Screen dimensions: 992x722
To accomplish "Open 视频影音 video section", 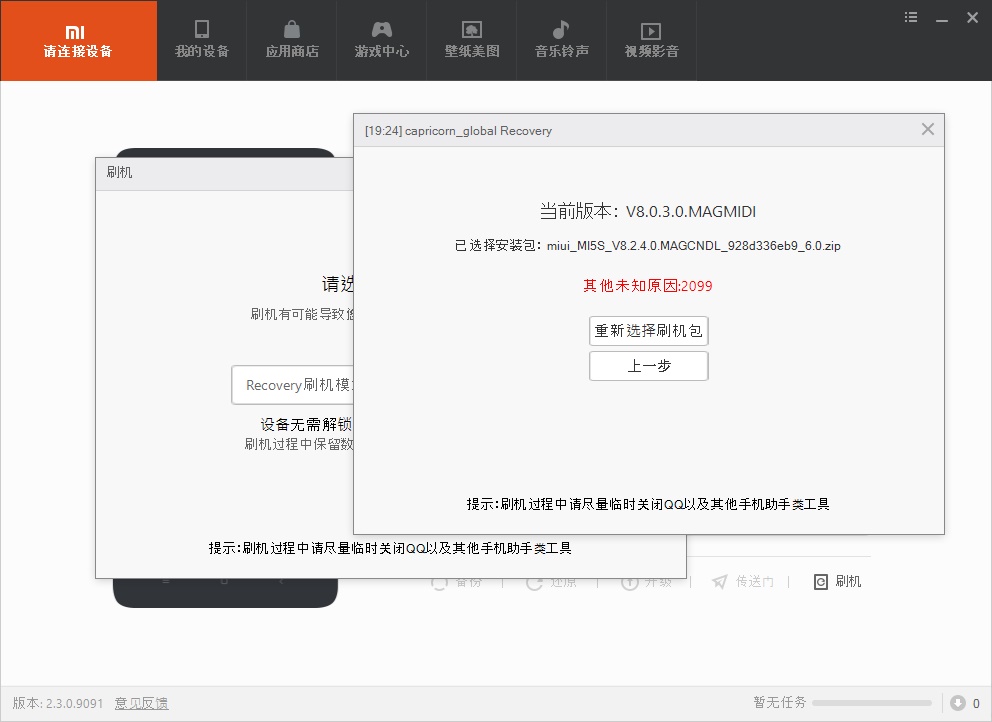I will [x=651, y=40].
